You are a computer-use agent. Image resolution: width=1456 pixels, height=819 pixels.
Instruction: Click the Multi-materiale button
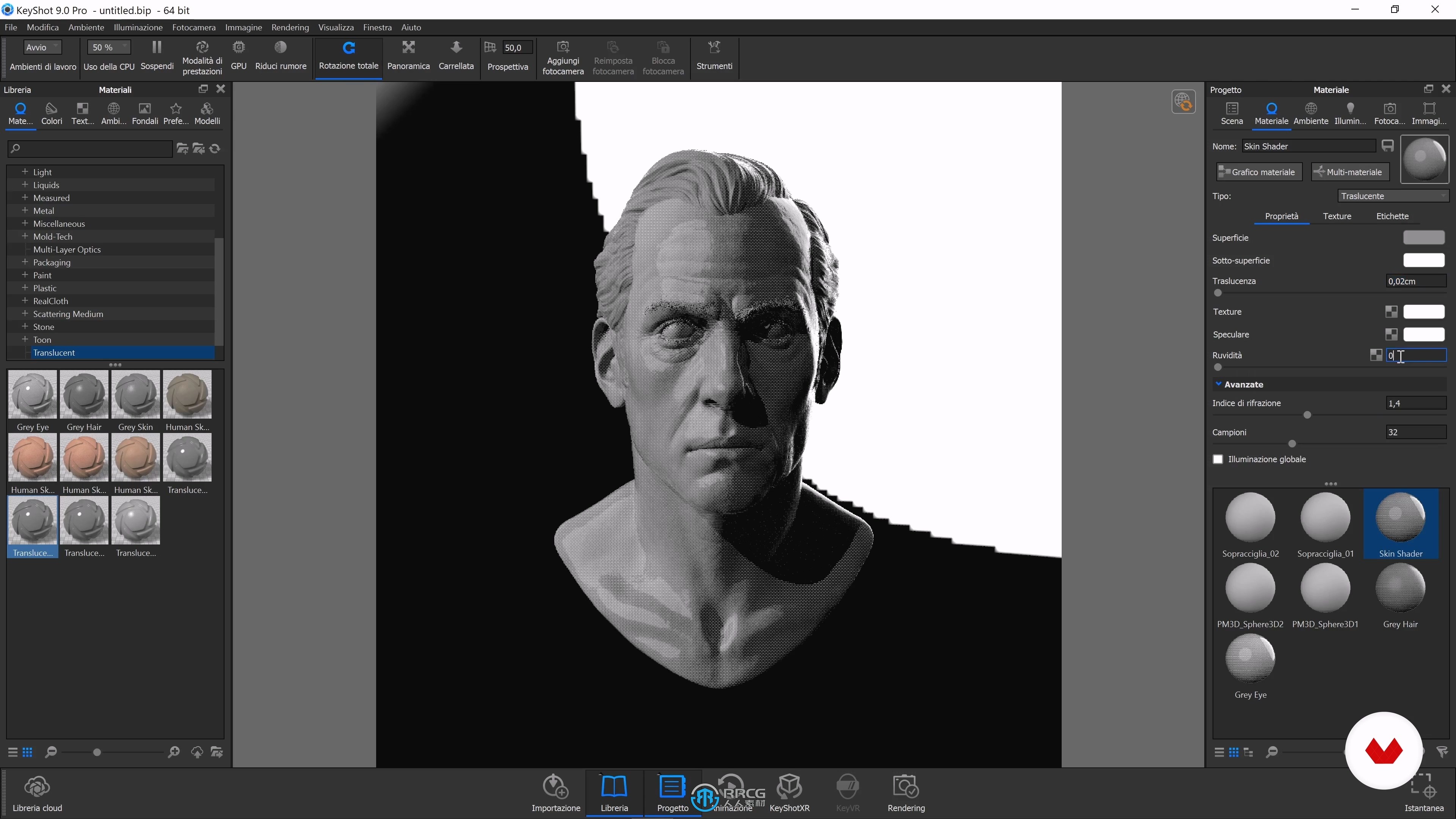(1349, 171)
